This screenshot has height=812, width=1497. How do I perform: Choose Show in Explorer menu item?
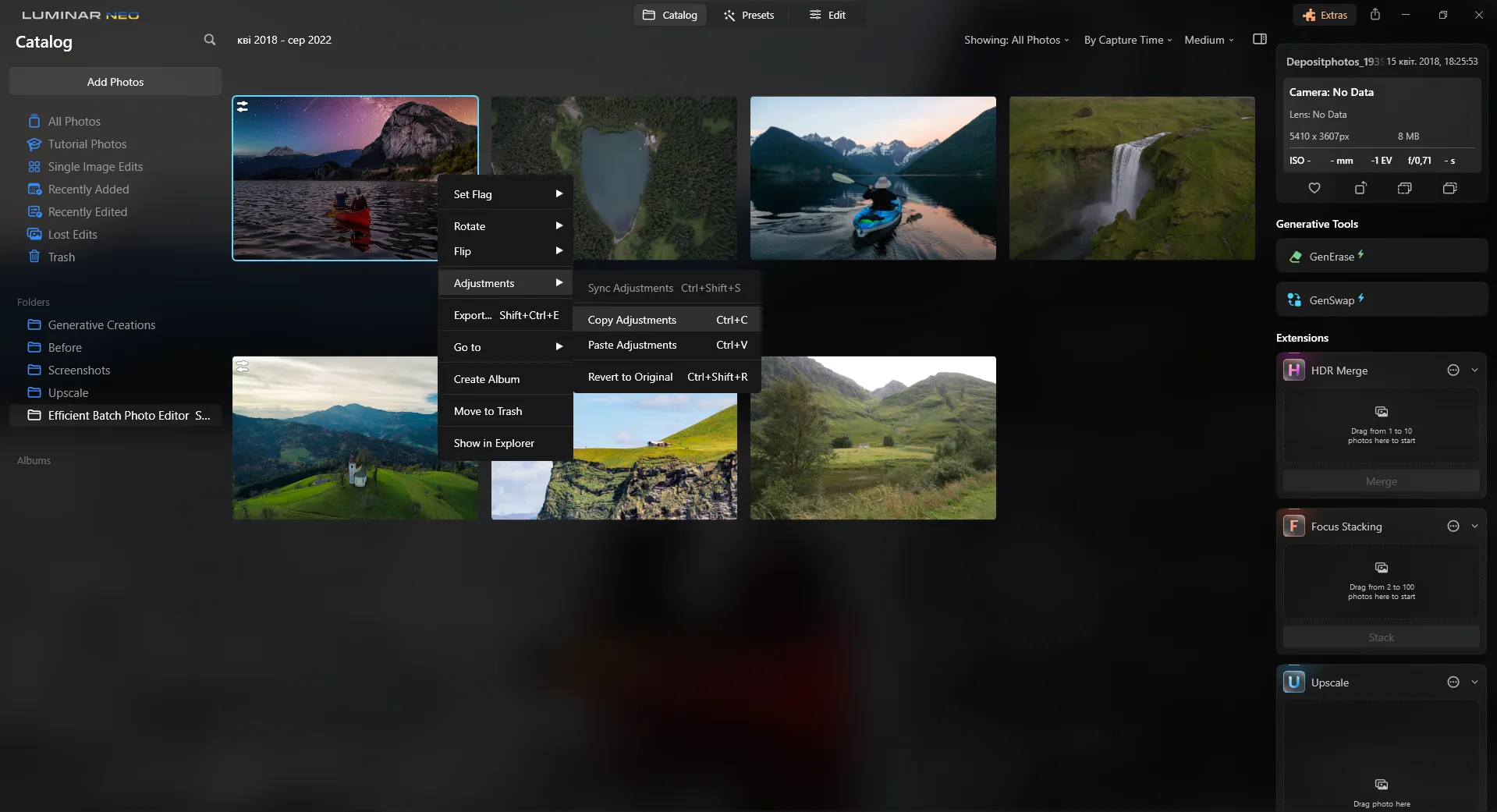(506, 442)
